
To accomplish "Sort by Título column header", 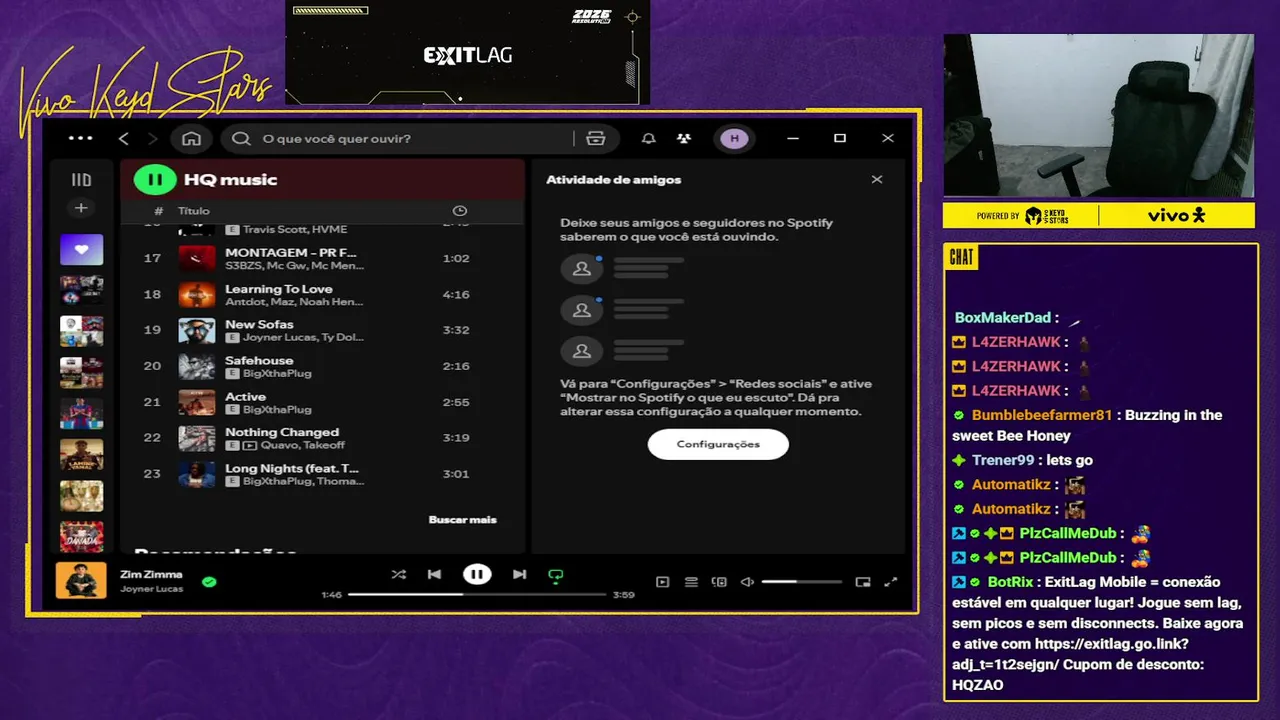I will tap(194, 211).
